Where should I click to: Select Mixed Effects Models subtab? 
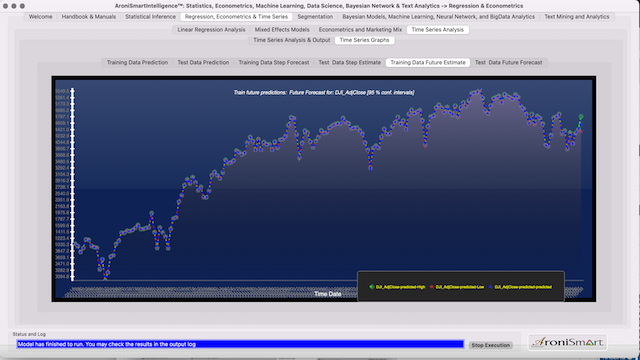(x=282, y=30)
